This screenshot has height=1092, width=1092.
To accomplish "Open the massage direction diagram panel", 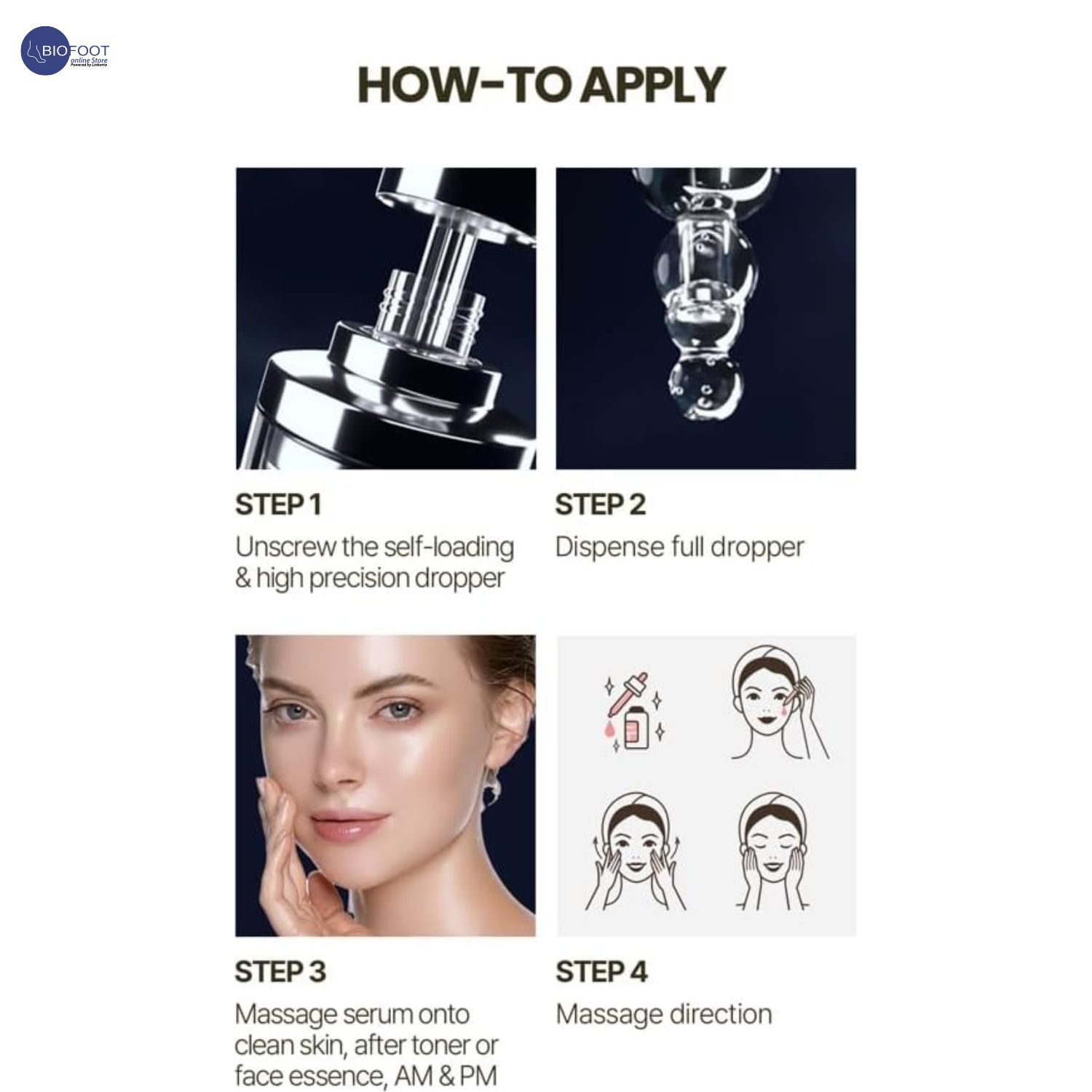I will tap(706, 786).
